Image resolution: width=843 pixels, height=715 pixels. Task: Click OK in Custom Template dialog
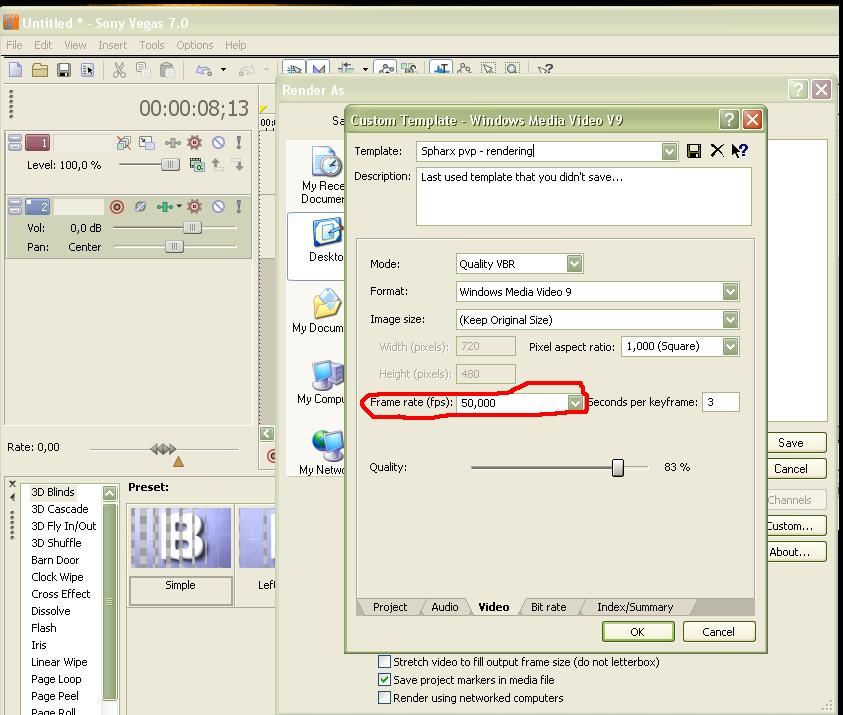638,632
